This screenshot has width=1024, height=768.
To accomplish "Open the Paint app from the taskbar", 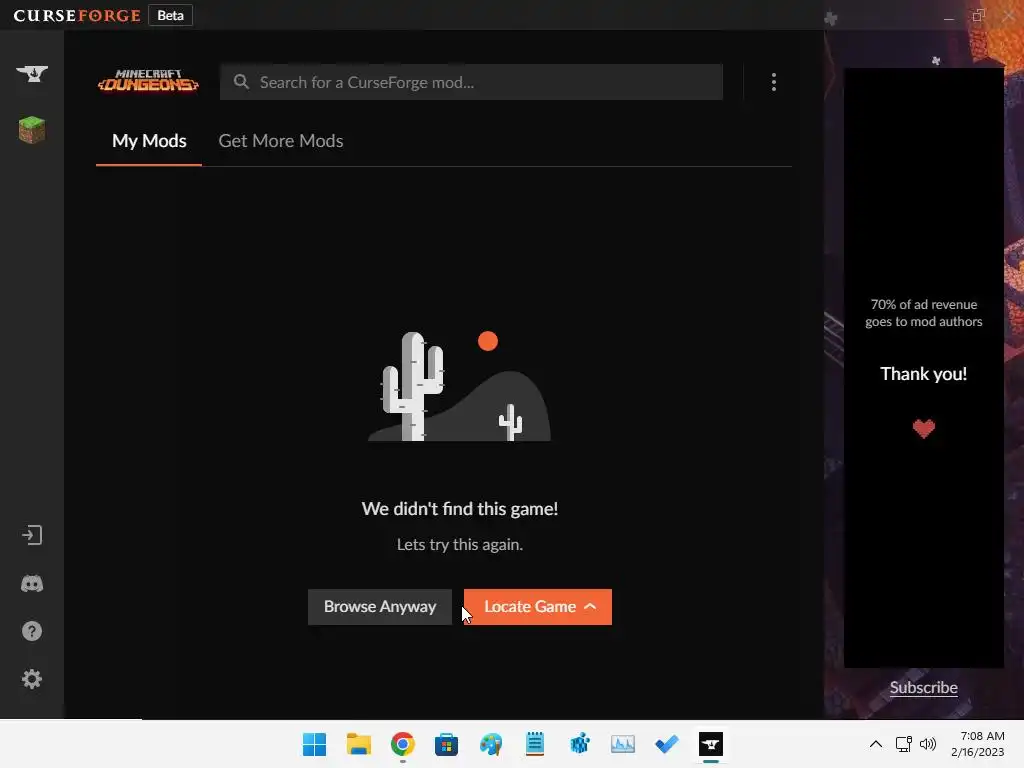I will [490, 744].
